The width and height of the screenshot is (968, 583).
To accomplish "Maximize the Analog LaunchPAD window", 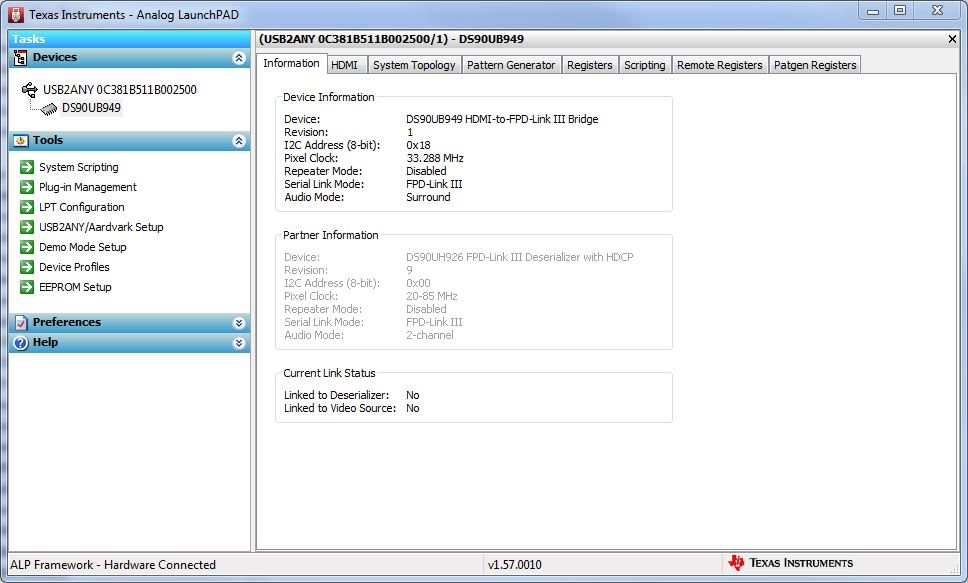I will point(899,10).
